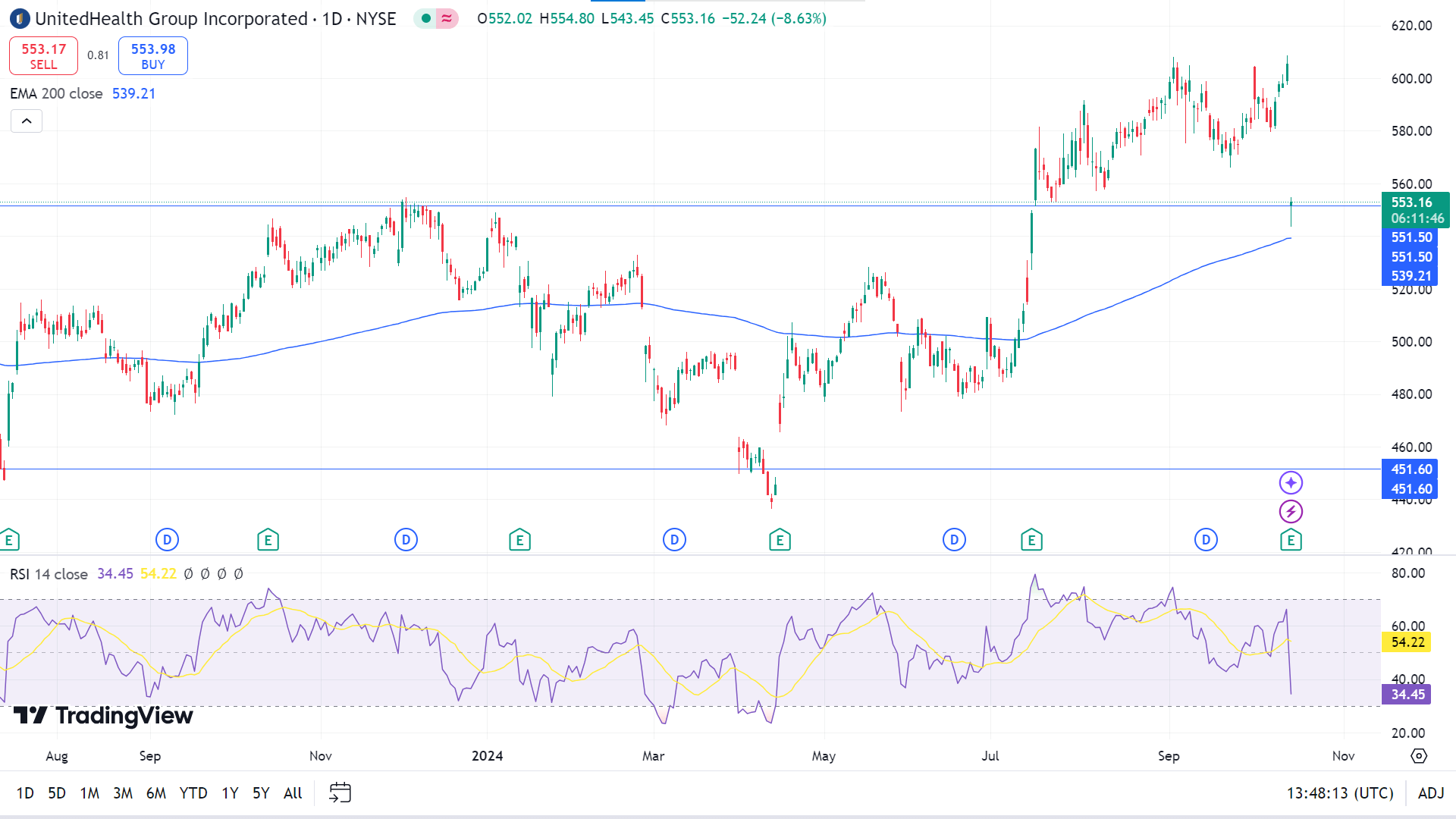Viewport: 1456px width, 819px height.
Task: Click the earnings marker E near November 2023
Action: (x=268, y=540)
